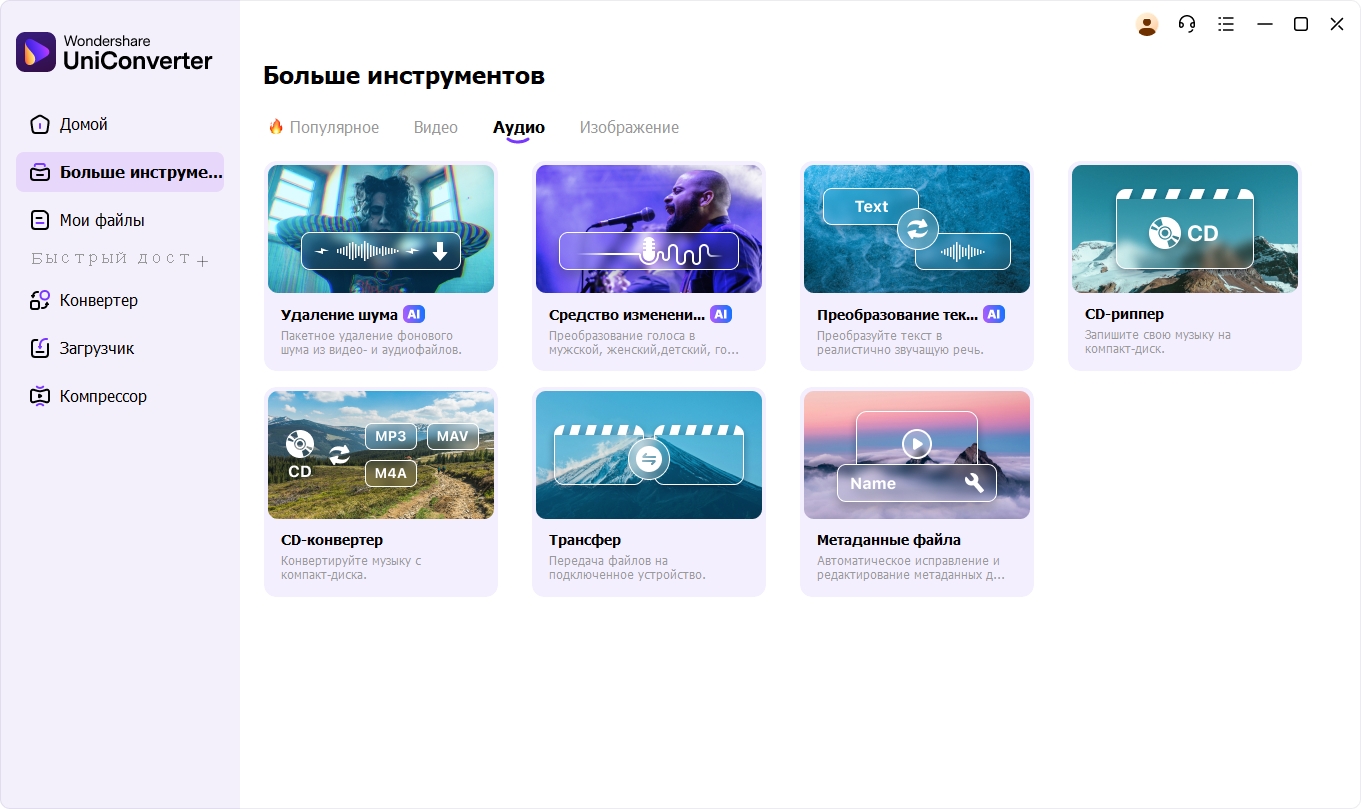Click the Больше инструментов page heading
The image size is (1361, 809).
[404, 76]
